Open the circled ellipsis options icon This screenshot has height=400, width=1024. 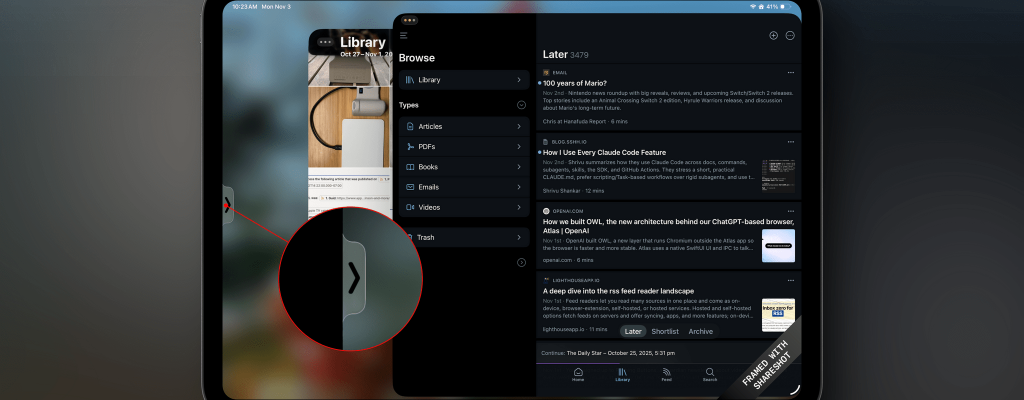pyautogui.click(x=790, y=35)
